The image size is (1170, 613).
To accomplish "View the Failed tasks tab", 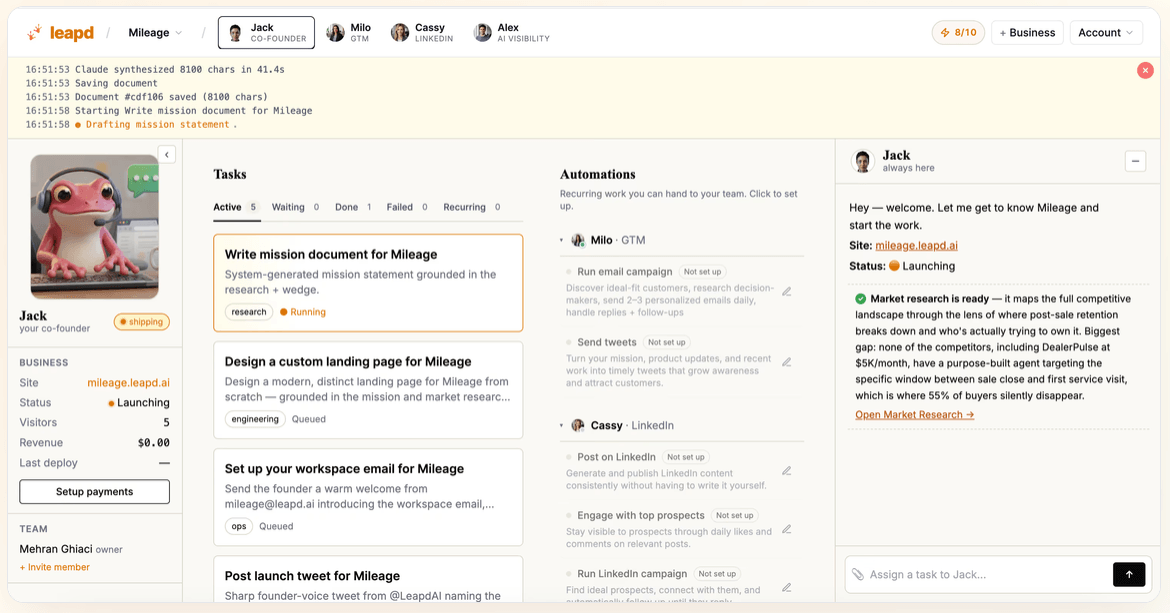I will coord(407,207).
